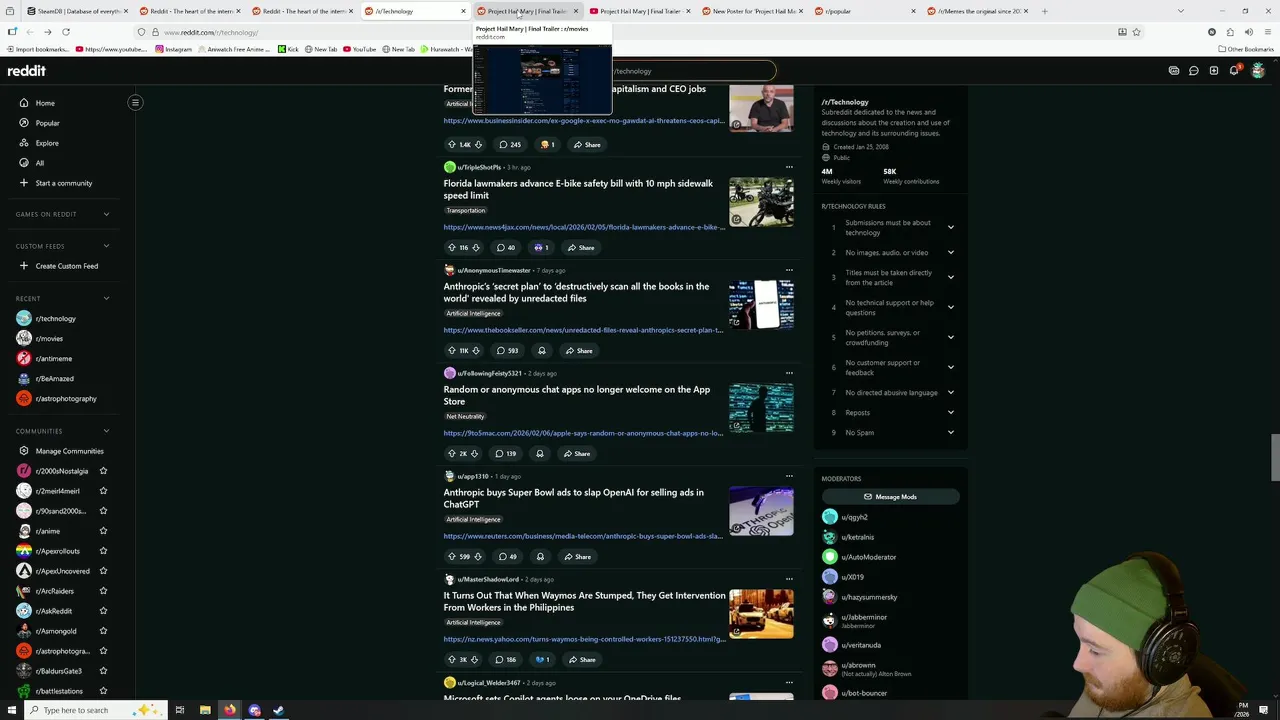Screen dimensions: 1280x720
Task: Open the All feed in the sidebar
Action: click(40, 163)
